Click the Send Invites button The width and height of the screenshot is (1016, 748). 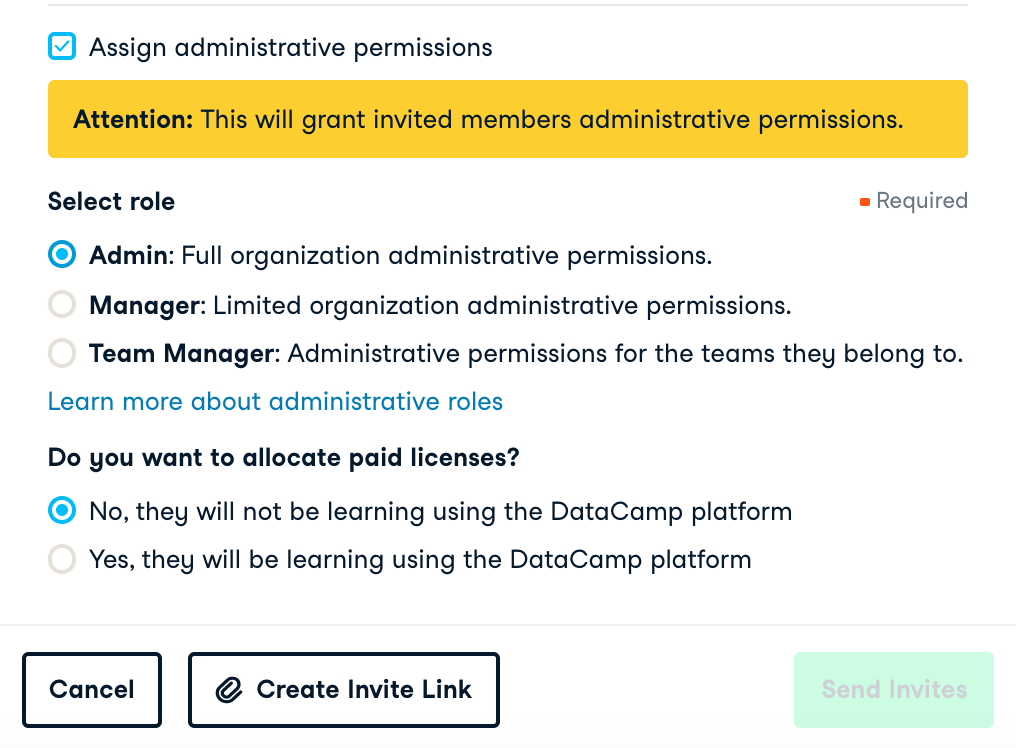pos(893,690)
